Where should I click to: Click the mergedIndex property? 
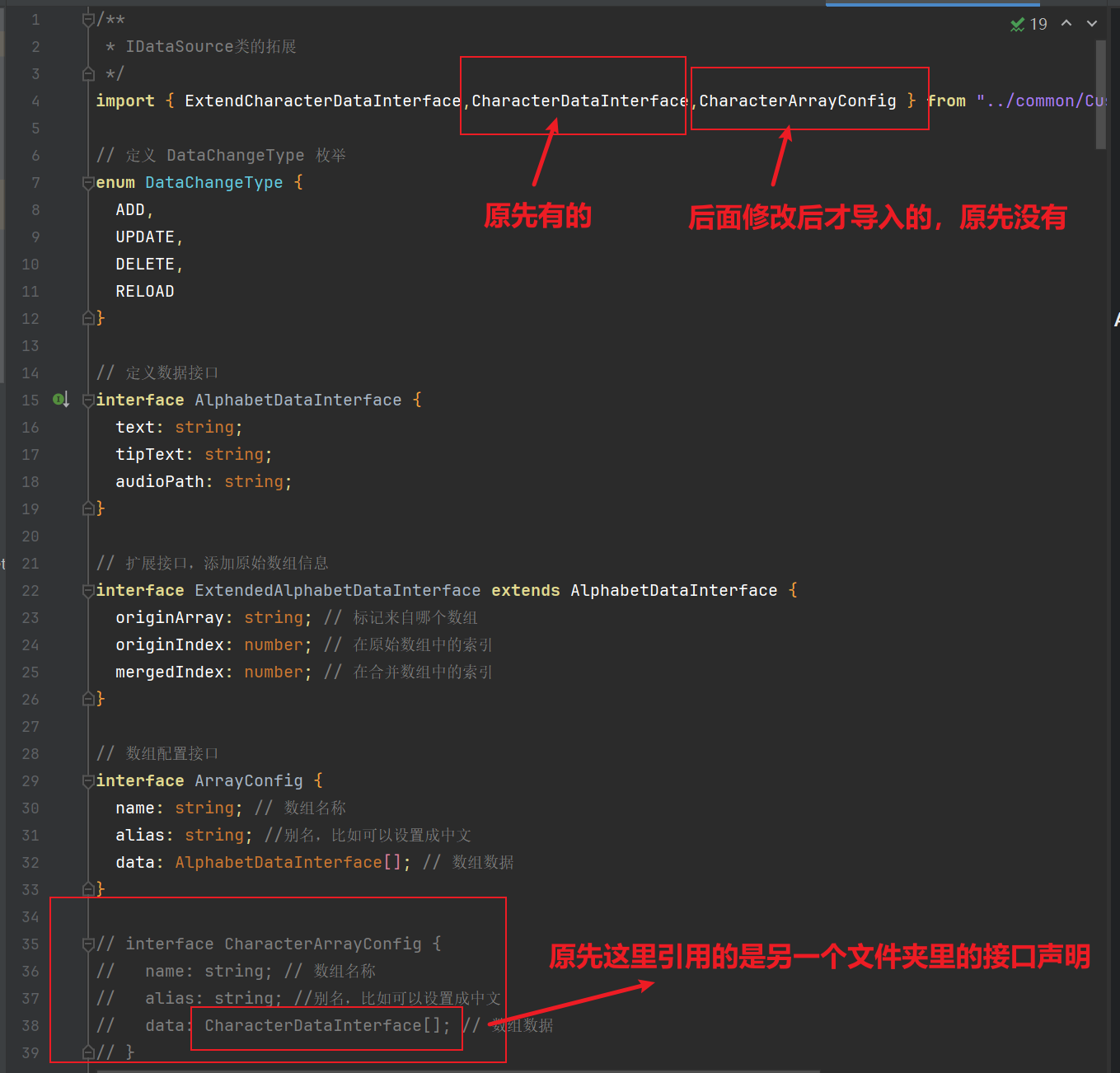pyautogui.click(x=169, y=672)
